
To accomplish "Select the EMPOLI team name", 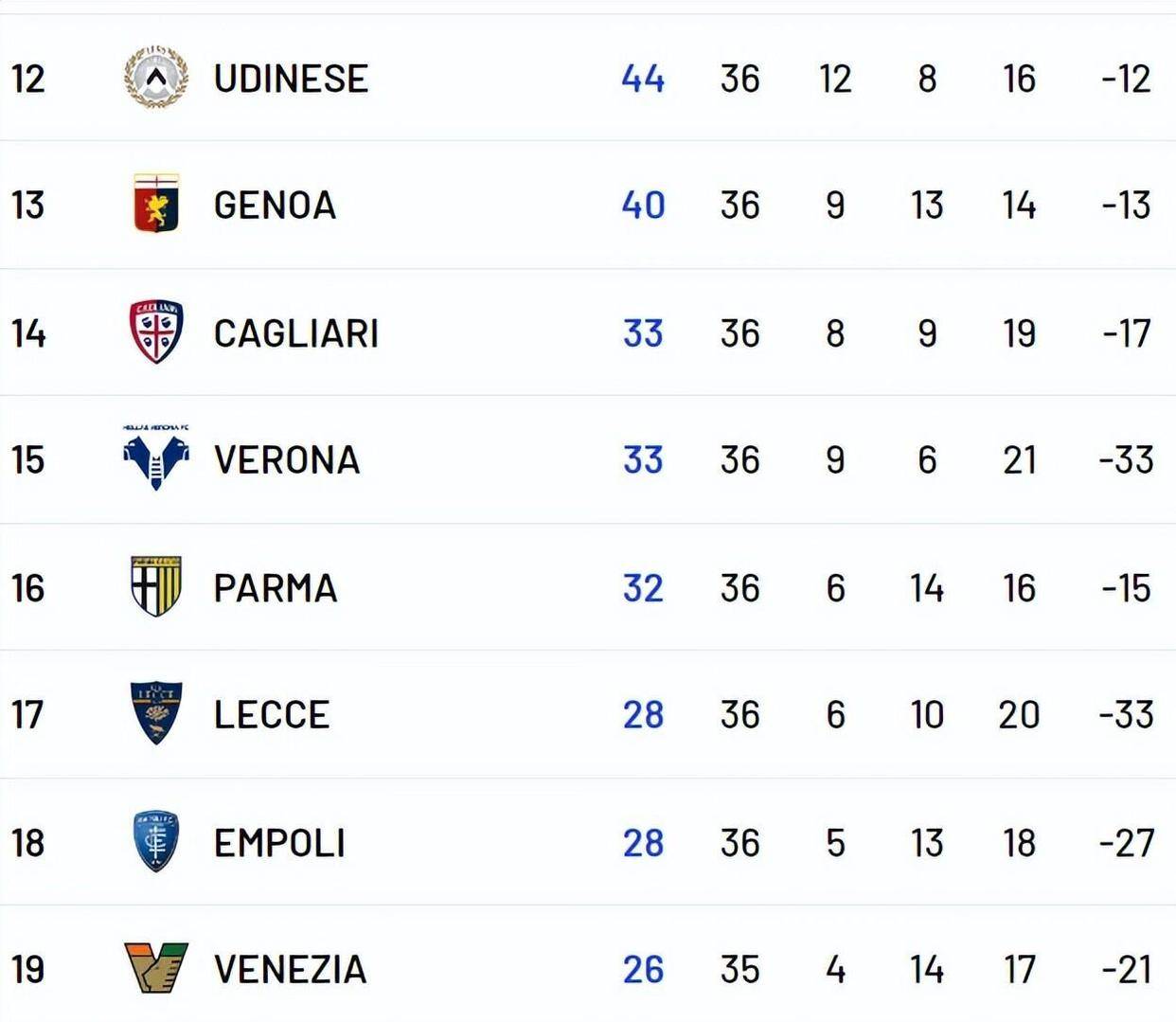I will coord(279,843).
